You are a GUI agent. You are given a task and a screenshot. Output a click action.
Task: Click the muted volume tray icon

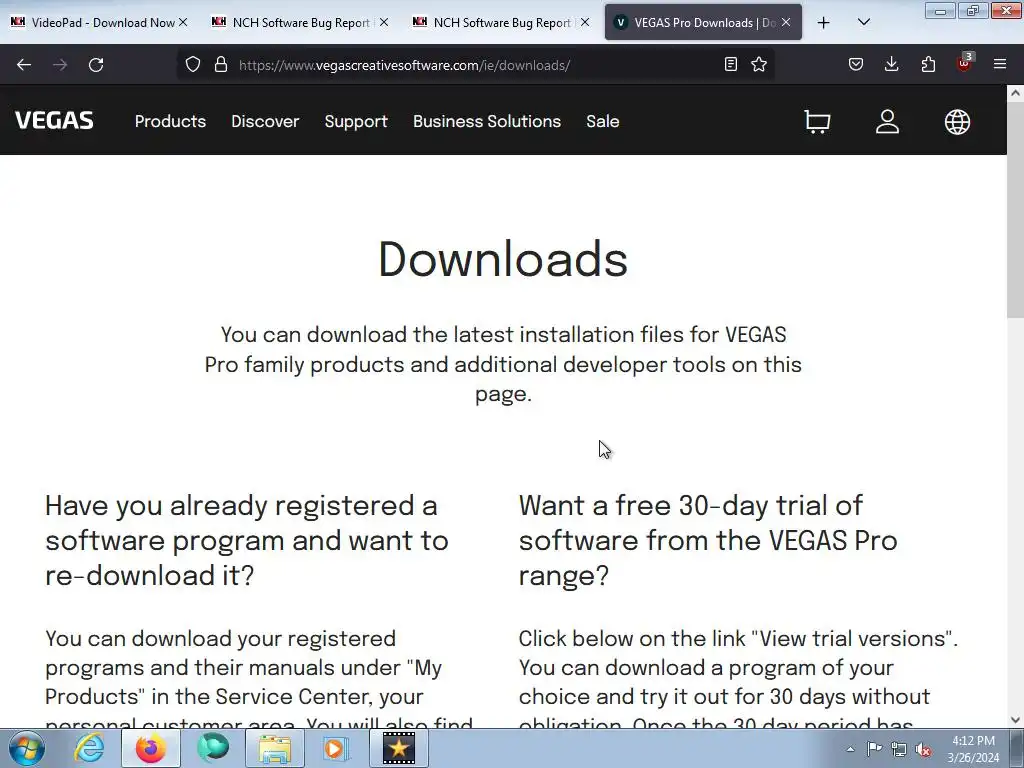(923, 750)
